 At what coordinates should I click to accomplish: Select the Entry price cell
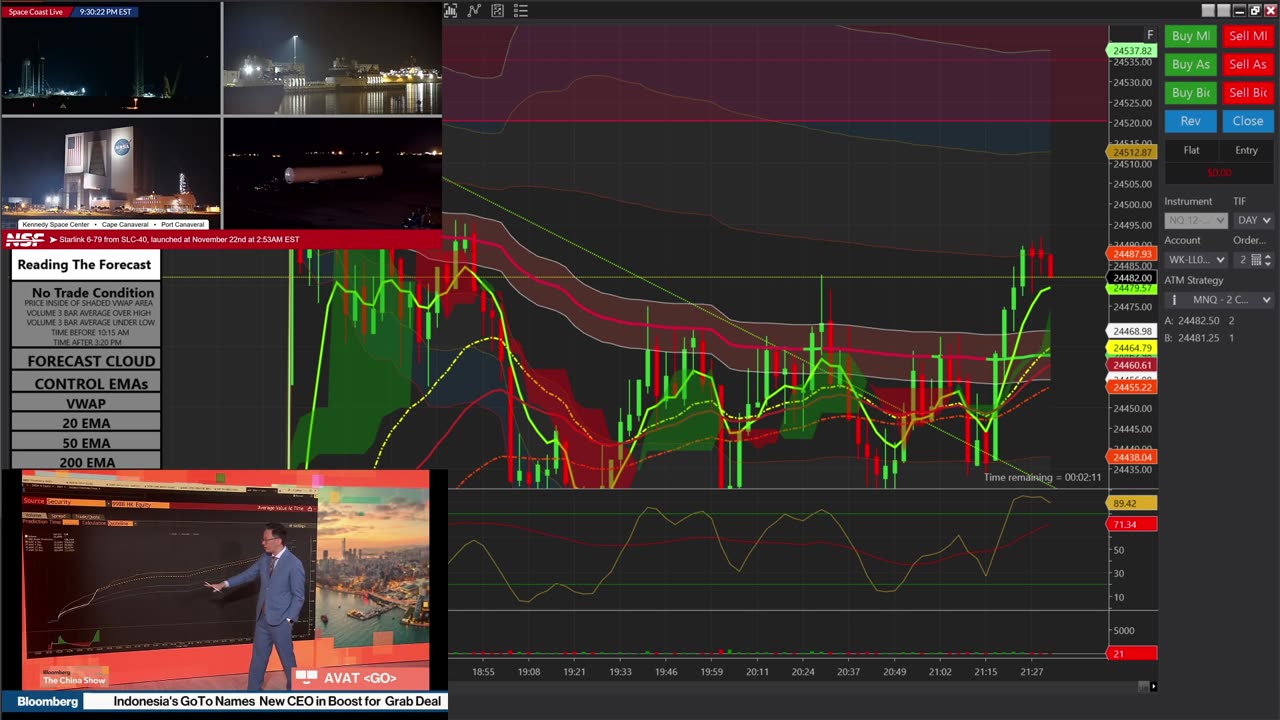(x=1246, y=150)
